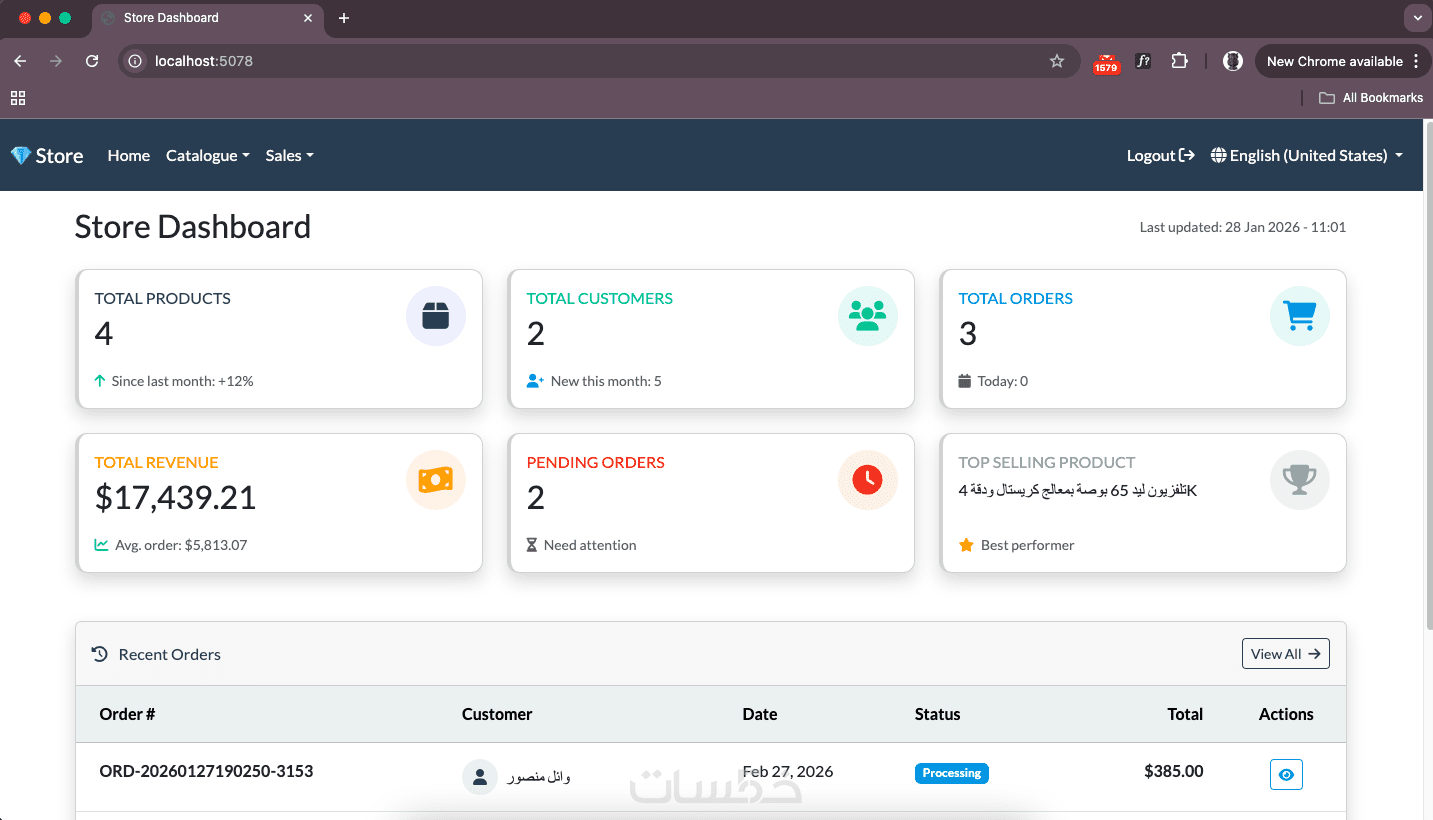Screen dimensions: 1433x820
Task: Click the View All button
Action: (1286, 654)
